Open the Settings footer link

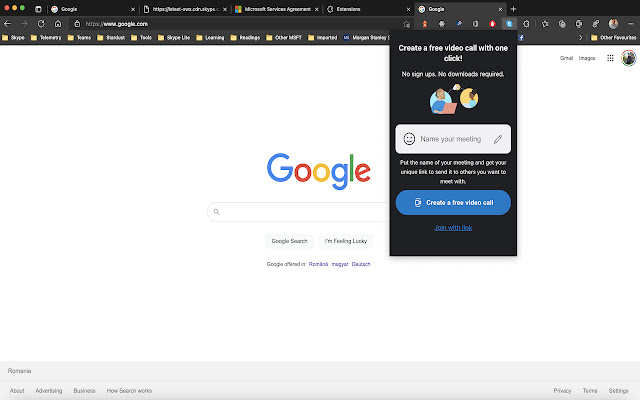(x=618, y=391)
